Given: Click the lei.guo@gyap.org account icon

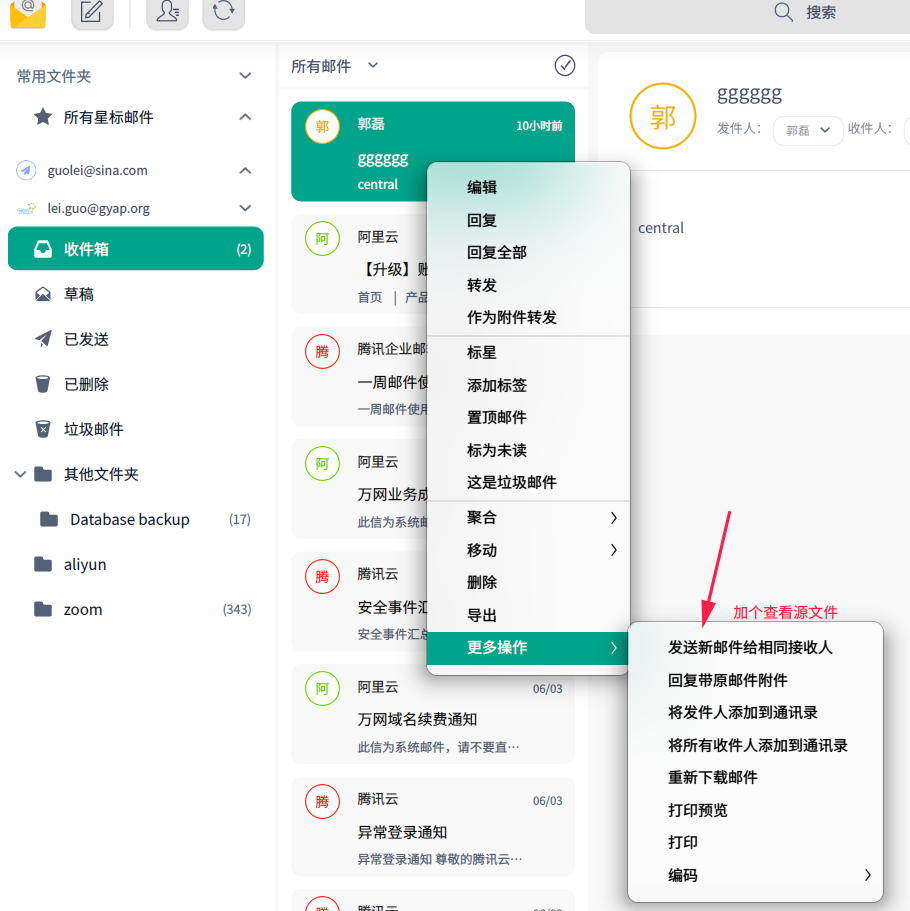Looking at the screenshot, I should (x=26, y=208).
